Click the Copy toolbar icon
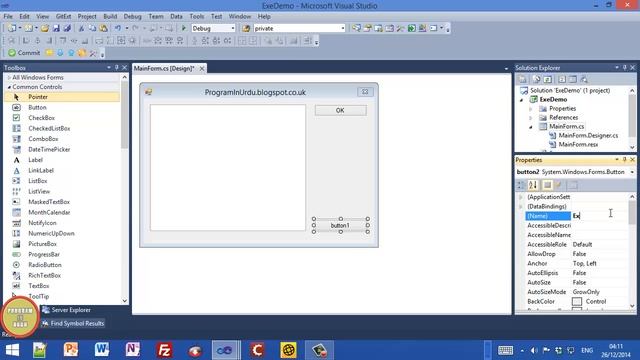Screen dimensions: 640x360 point(92,28)
